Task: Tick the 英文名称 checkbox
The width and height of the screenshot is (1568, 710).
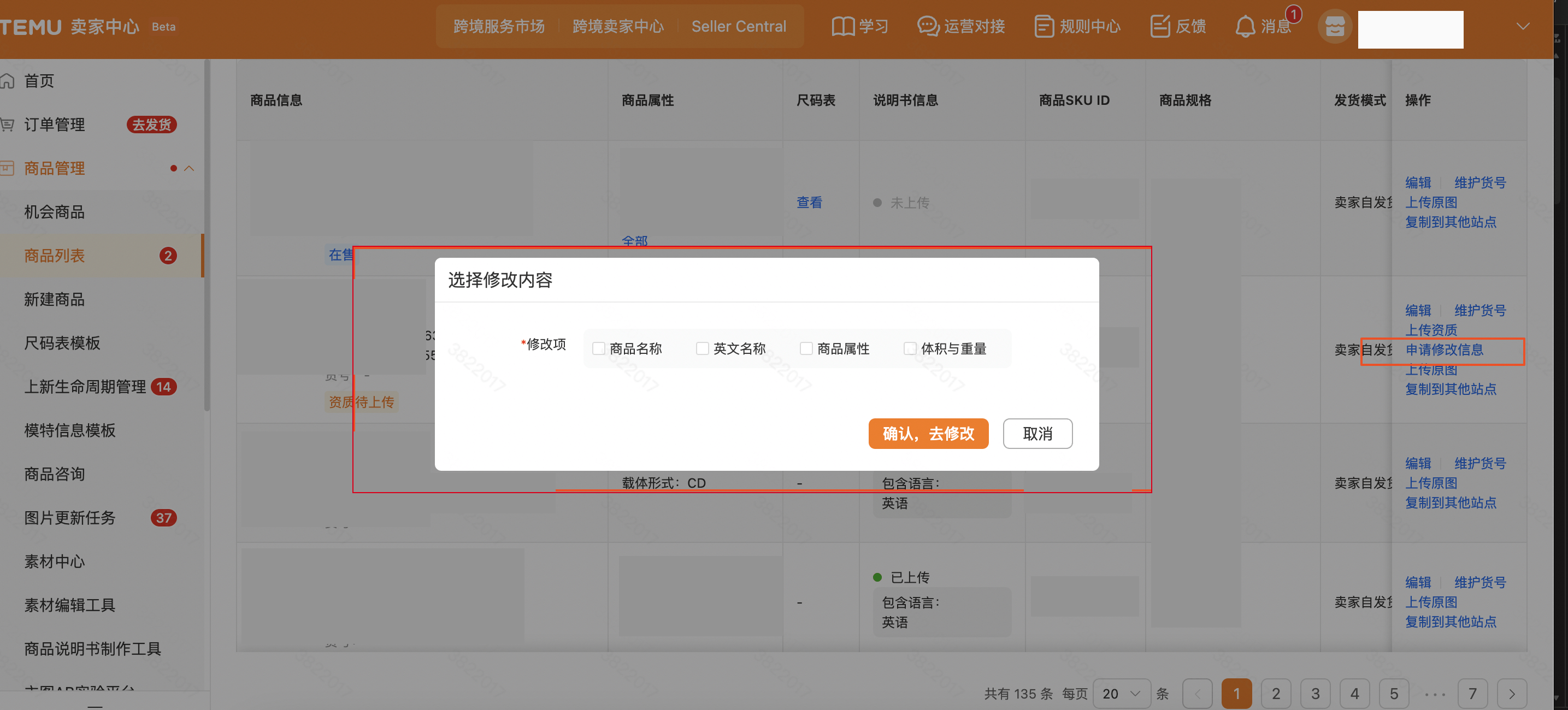Action: [703, 348]
